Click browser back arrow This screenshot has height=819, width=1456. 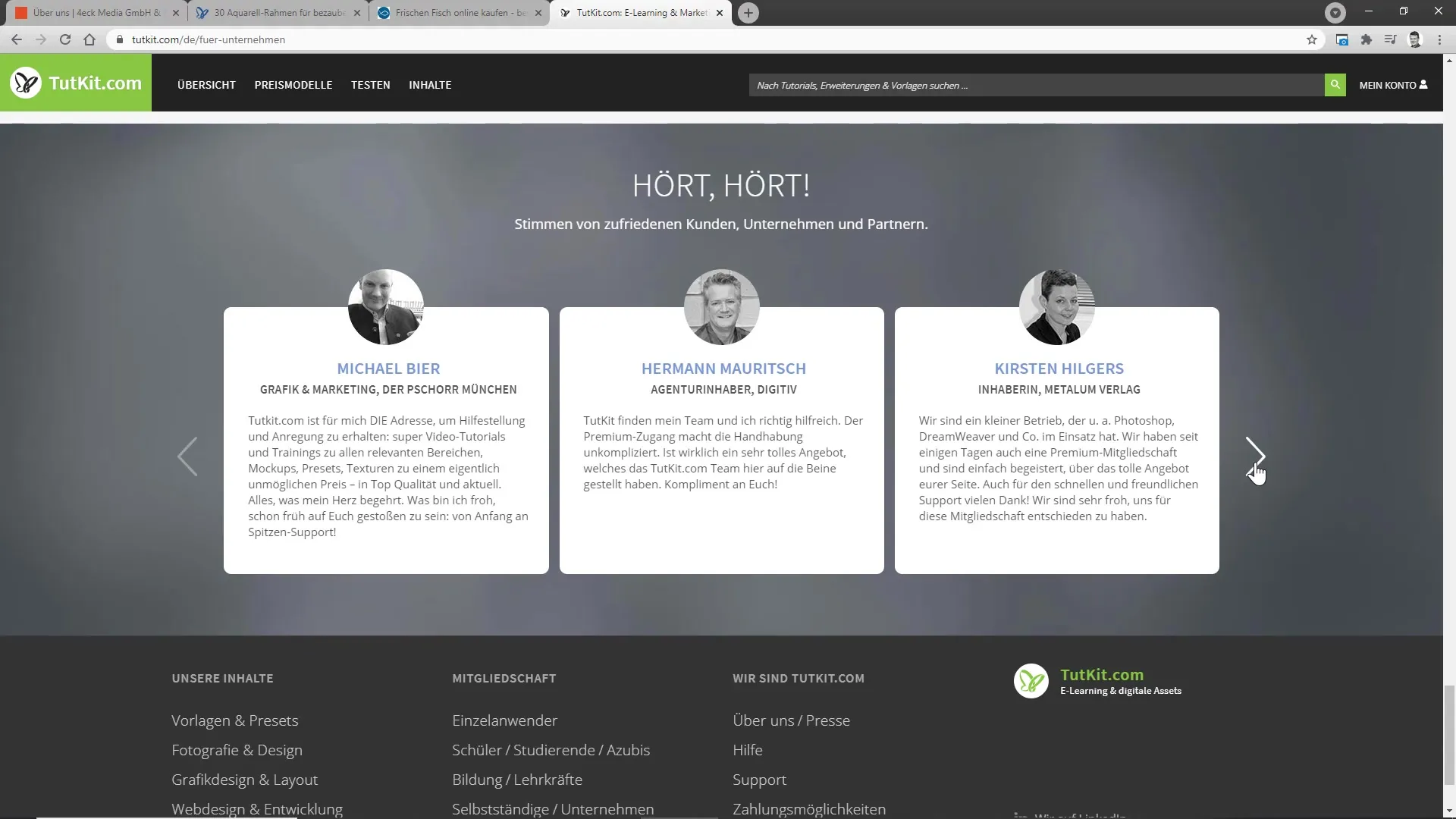point(16,39)
